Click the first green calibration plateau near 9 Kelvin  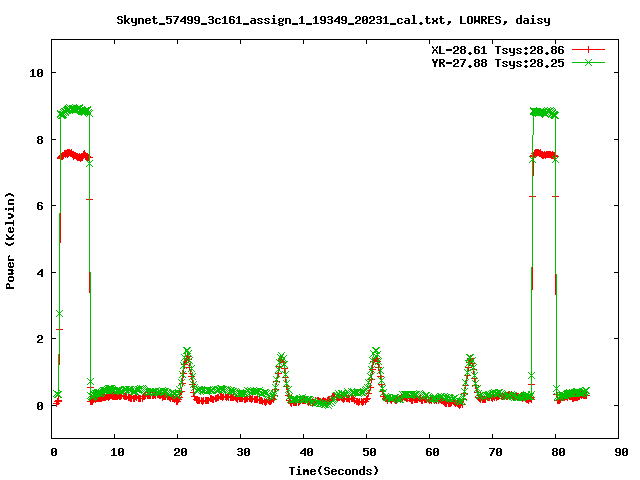coord(75,109)
